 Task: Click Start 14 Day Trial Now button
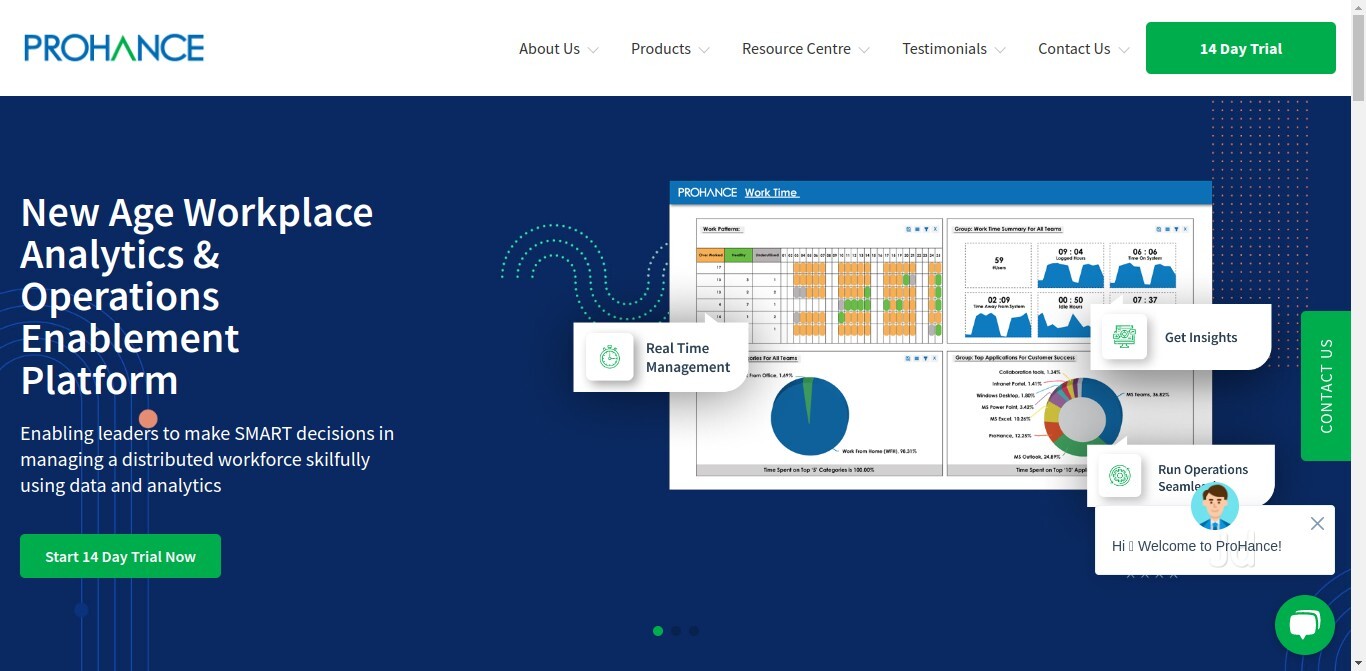120,556
